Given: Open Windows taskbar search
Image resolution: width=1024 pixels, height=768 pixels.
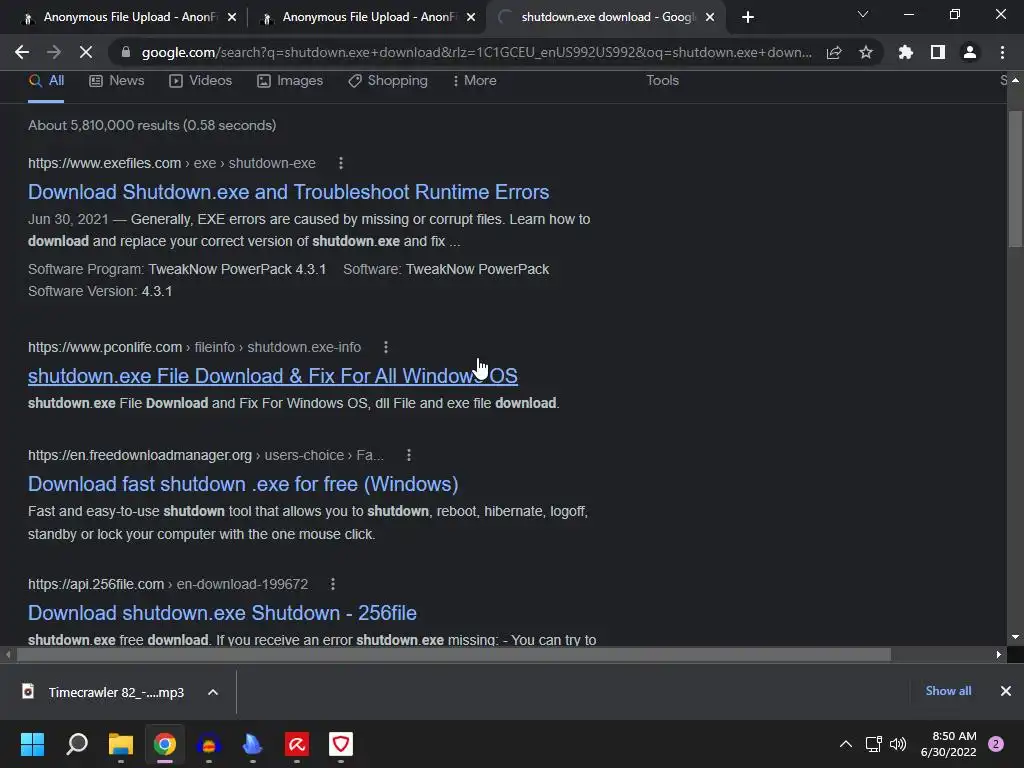Looking at the screenshot, I should [77, 744].
